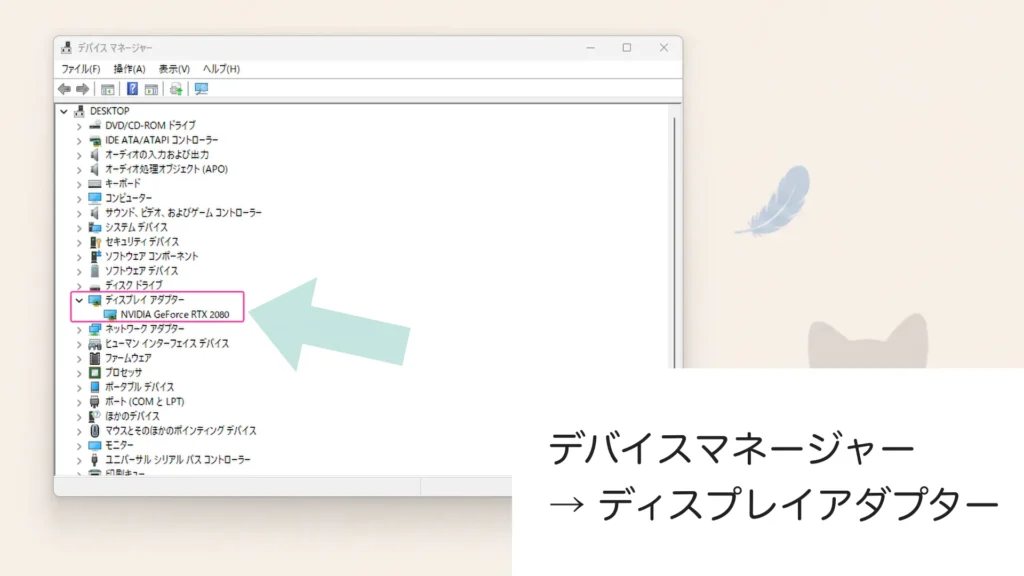Expand モニター category
The width and height of the screenshot is (1024, 576).
[79, 445]
